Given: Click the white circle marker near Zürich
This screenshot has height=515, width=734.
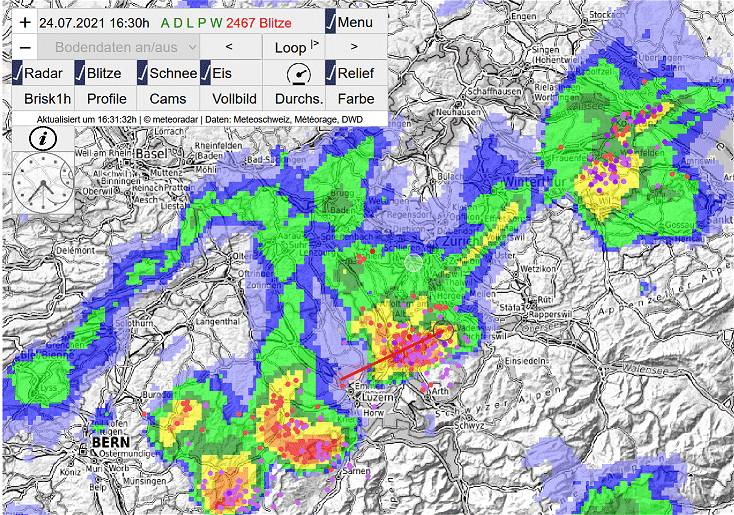Looking at the screenshot, I should pos(413,263).
